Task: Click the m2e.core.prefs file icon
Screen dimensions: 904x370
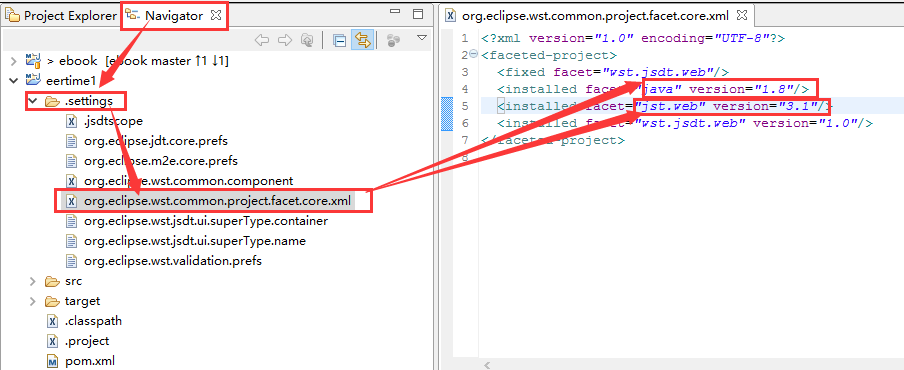Action: (71, 161)
